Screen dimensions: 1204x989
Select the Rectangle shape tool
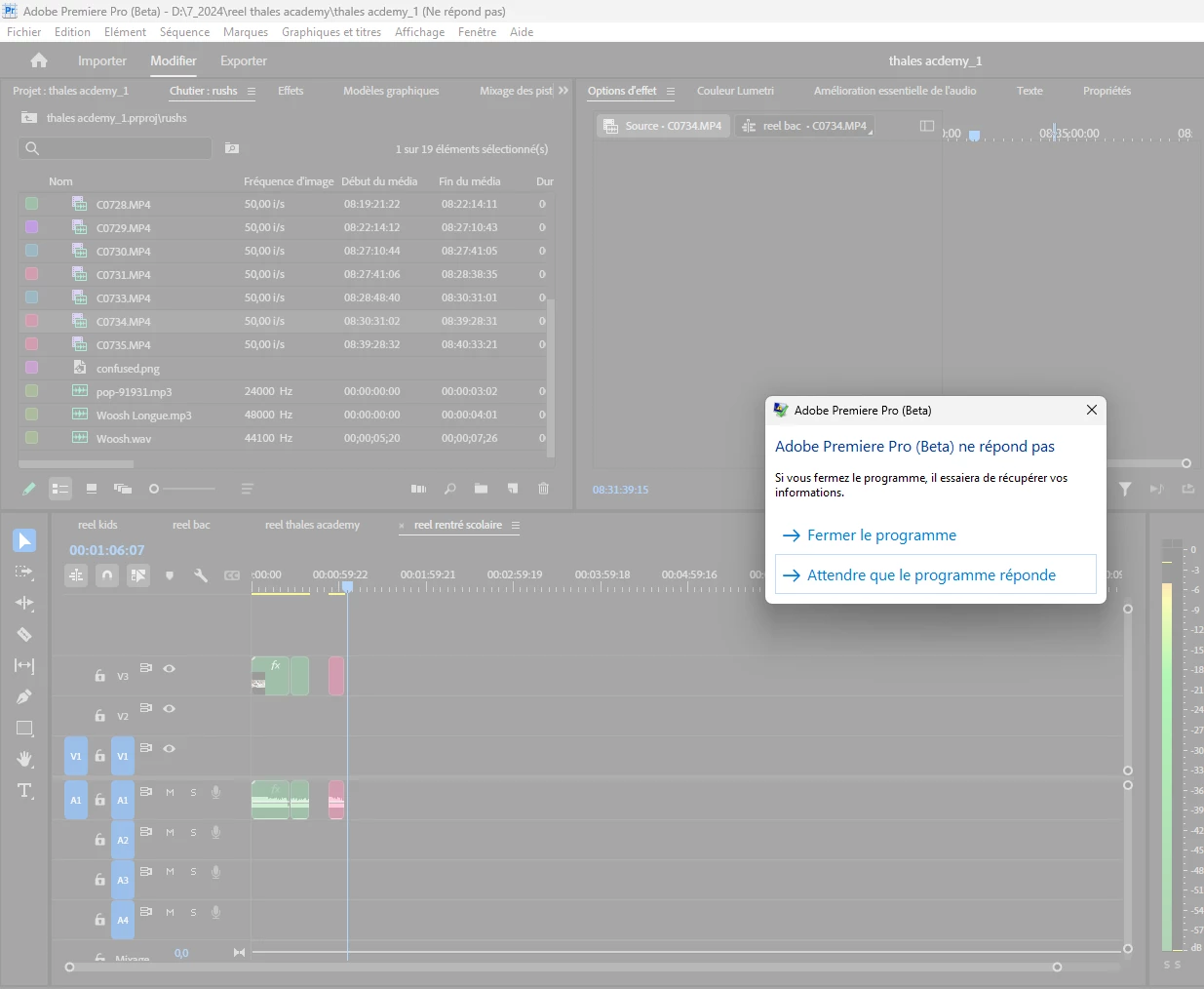pos(24,729)
